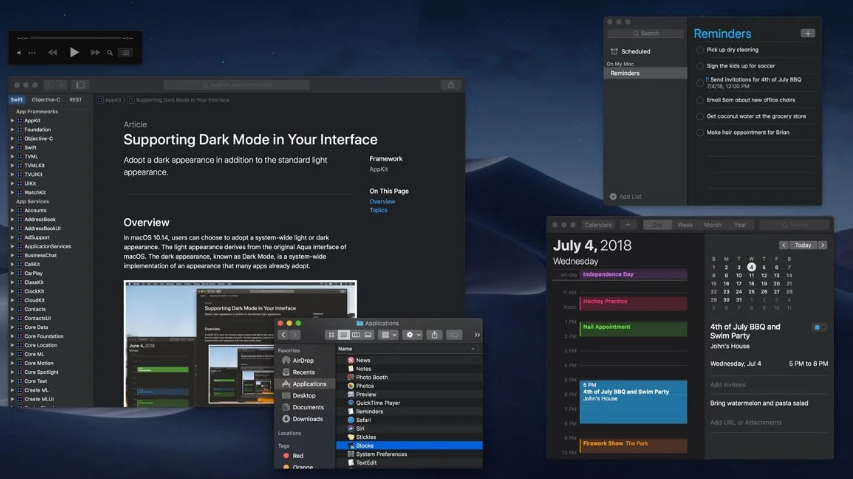Adjust the mini player playback progress bar
This screenshot has height=479, width=853.
click(x=75, y=38)
